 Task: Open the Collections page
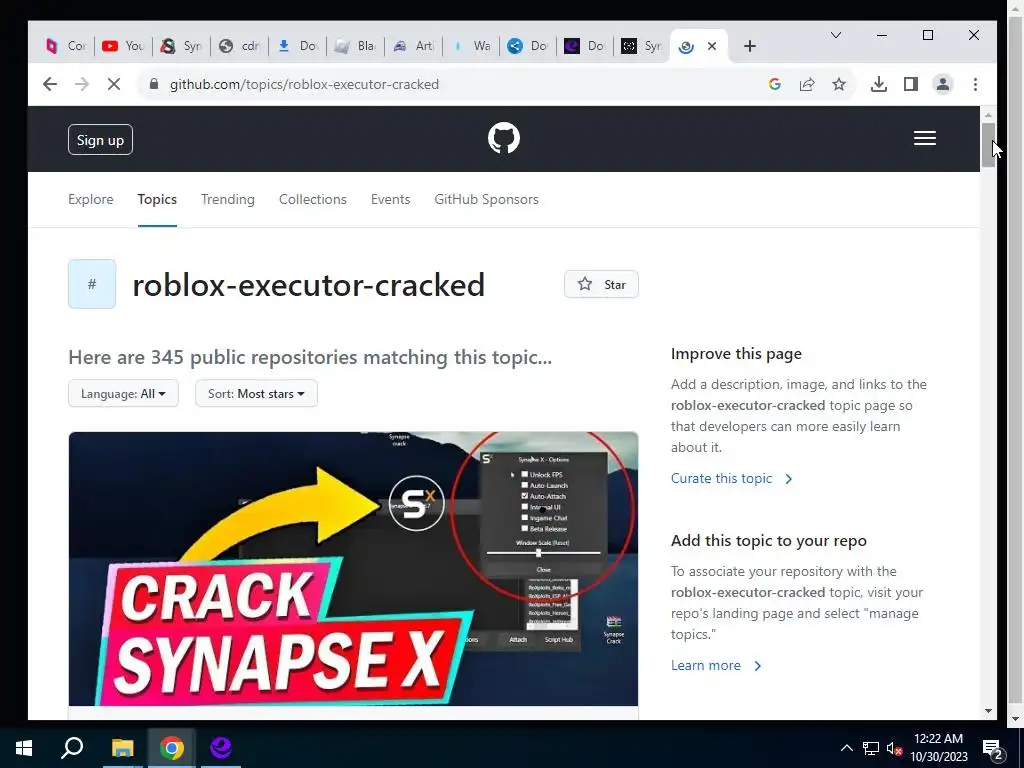(x=313, y=199)
